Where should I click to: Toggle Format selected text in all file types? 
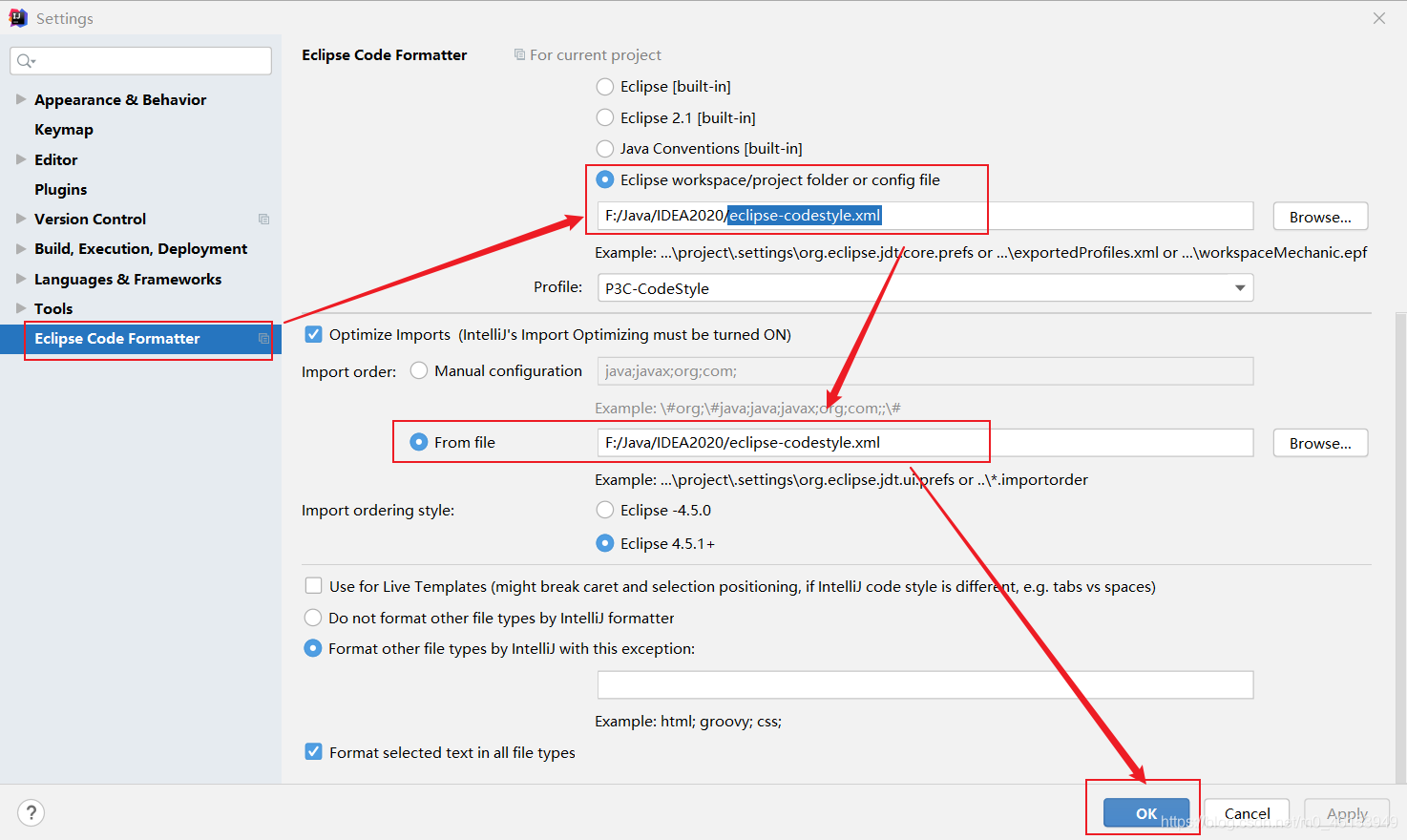point(313,752)
